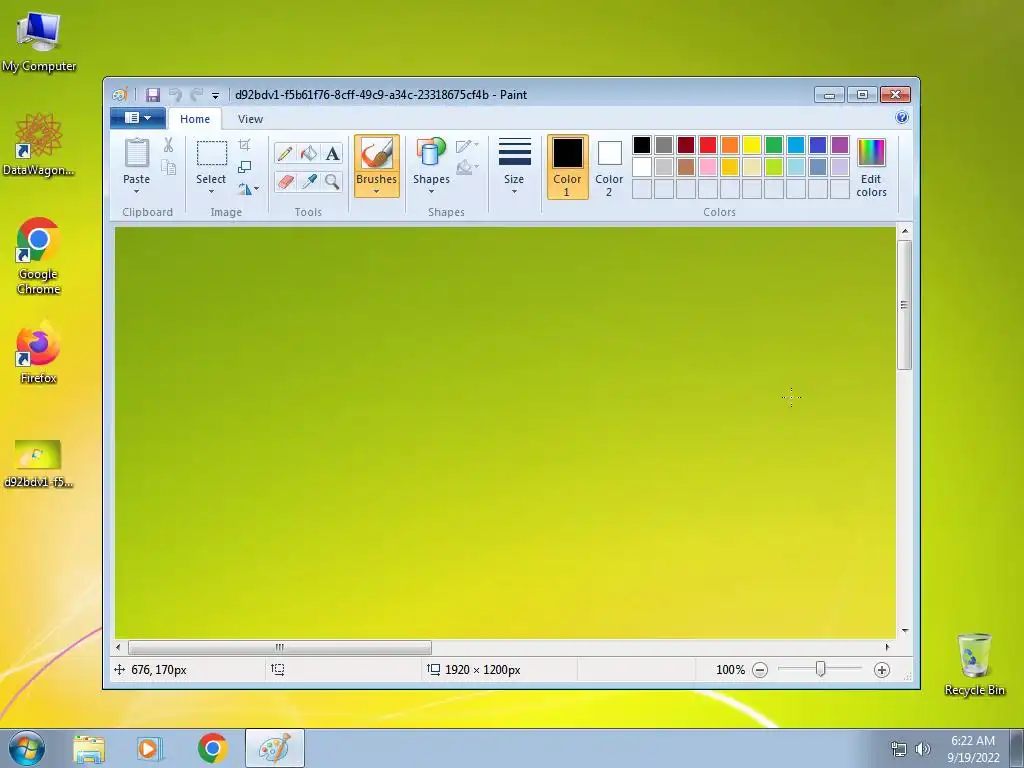The image size is (1024, 768).
Task: Select the My Computer desktop icon
Action: click(39, 42)
